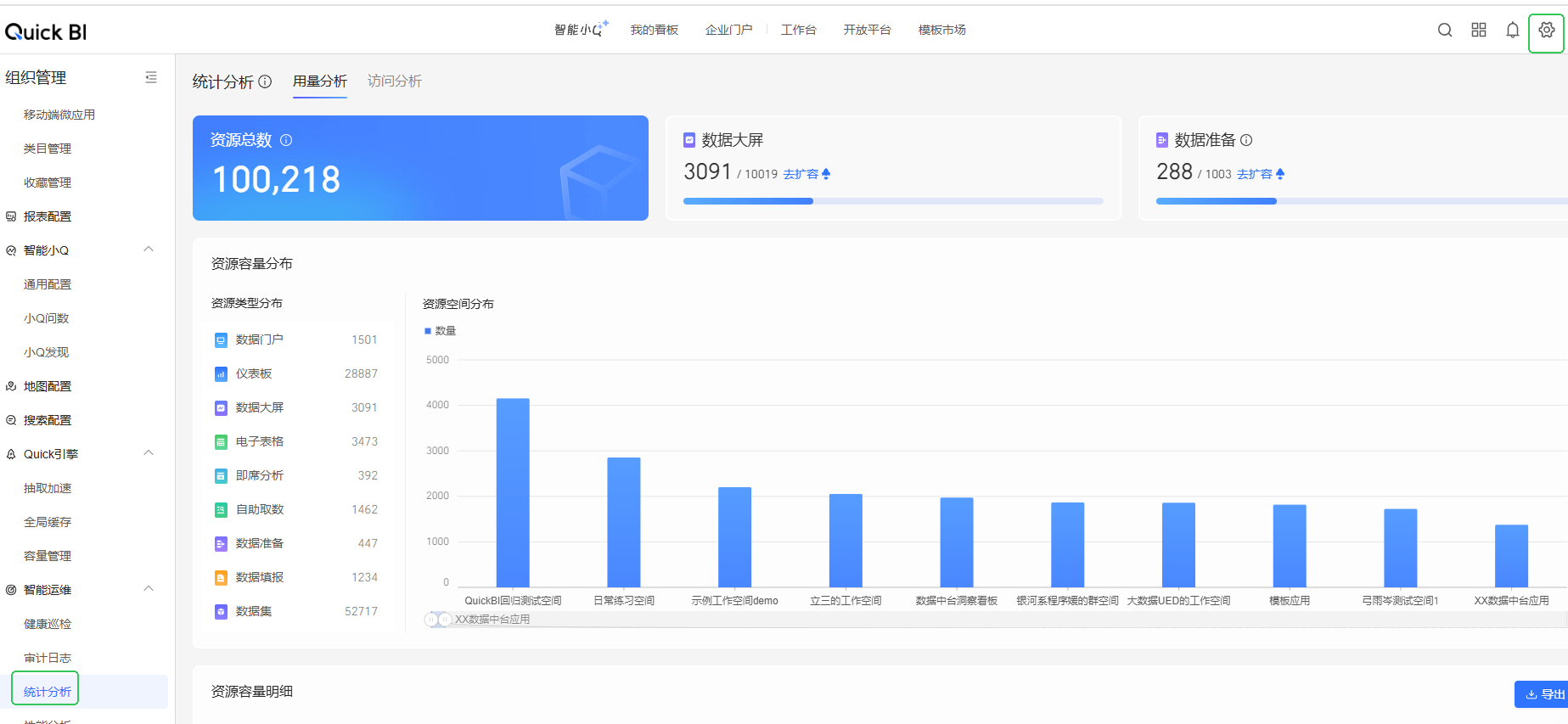The width and height of the screenshot is (1568, 724).
Task: Toggle the 数量 legend marker in chart
Action: [x=429, y=331]
